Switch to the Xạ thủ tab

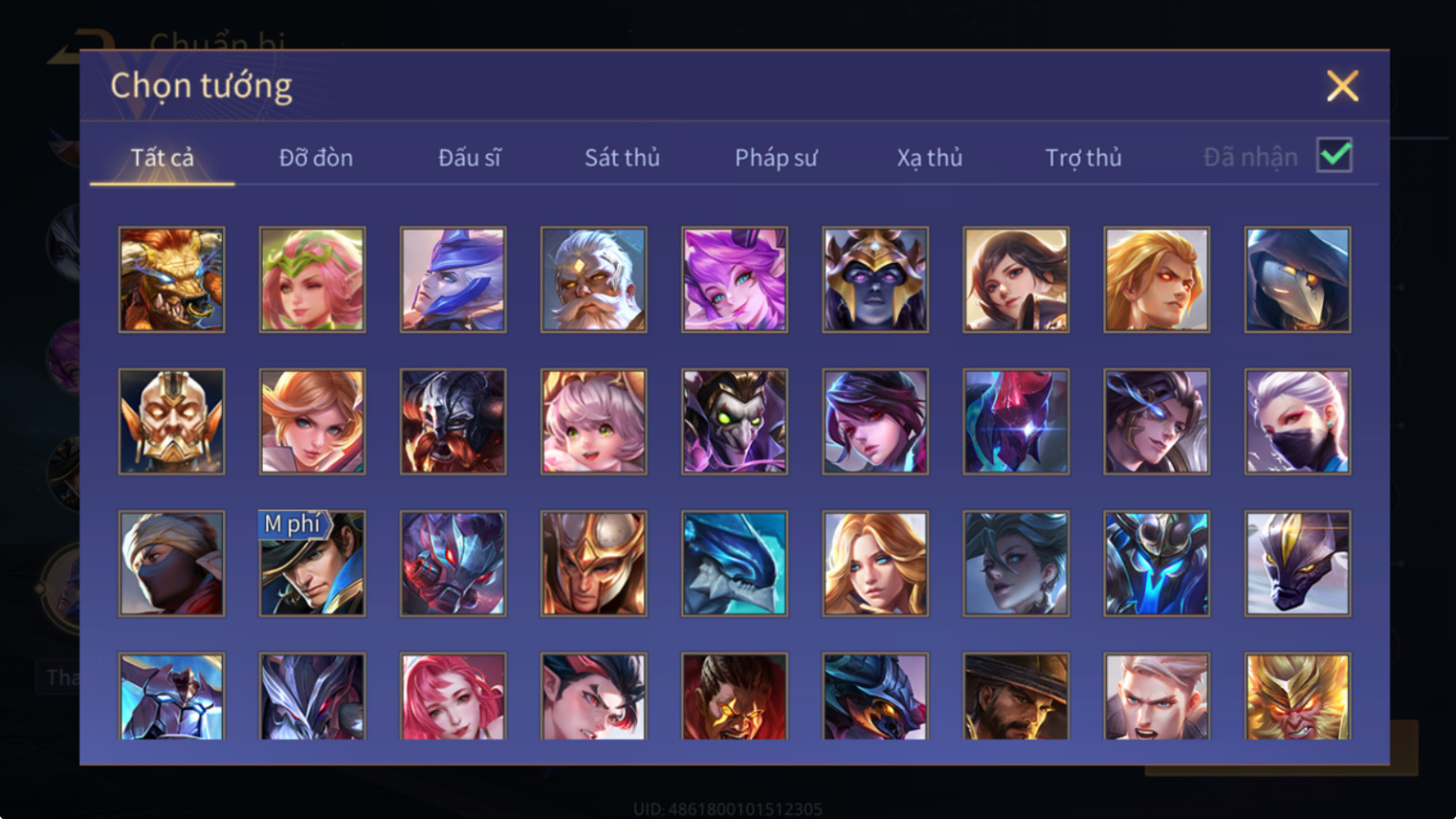(x=930, y=158)
